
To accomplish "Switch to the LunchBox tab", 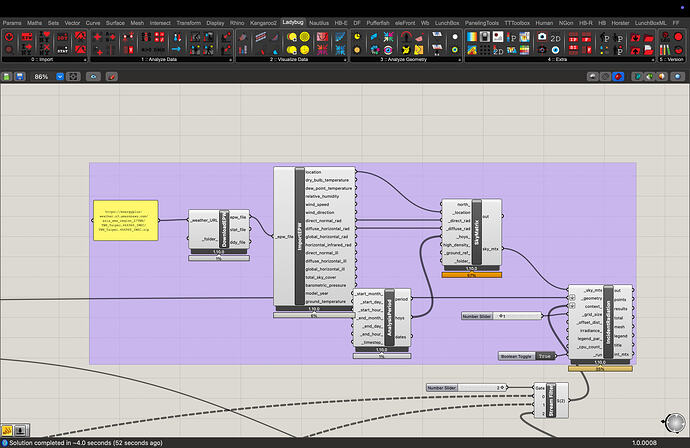I will click(x=447, y=23).
